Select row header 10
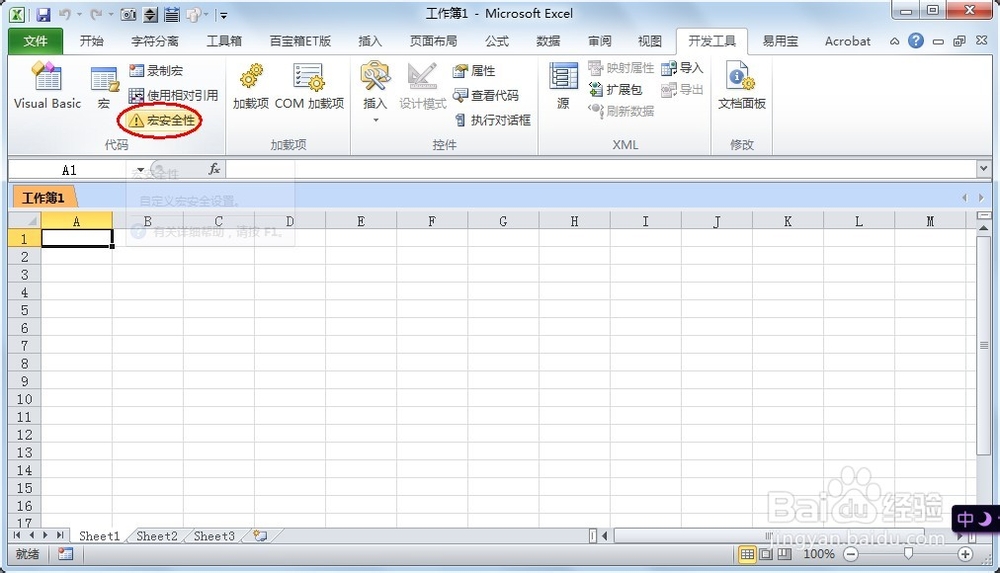 pos(24,399)
